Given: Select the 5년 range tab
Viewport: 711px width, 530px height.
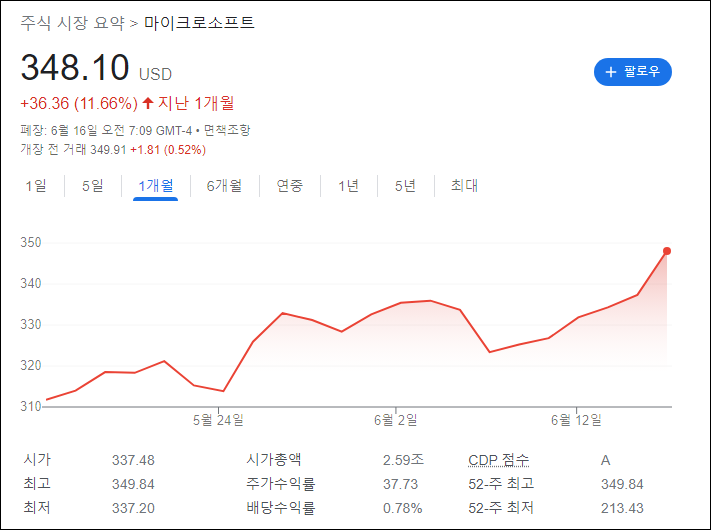Looking at the screenshot, I should [405, 185].
